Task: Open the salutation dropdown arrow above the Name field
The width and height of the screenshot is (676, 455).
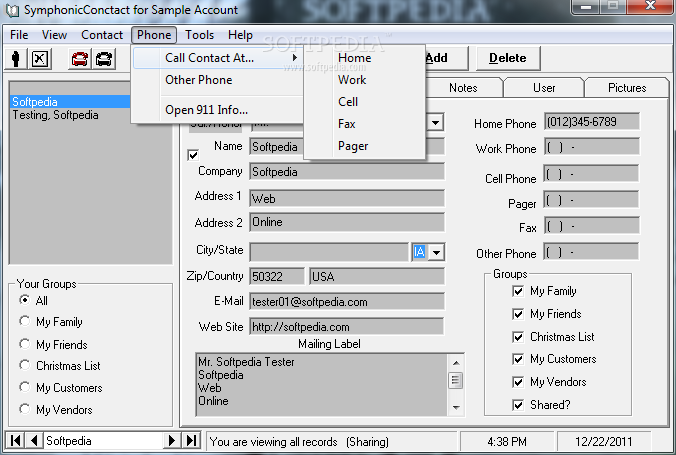Action: (x=435, y=123)
